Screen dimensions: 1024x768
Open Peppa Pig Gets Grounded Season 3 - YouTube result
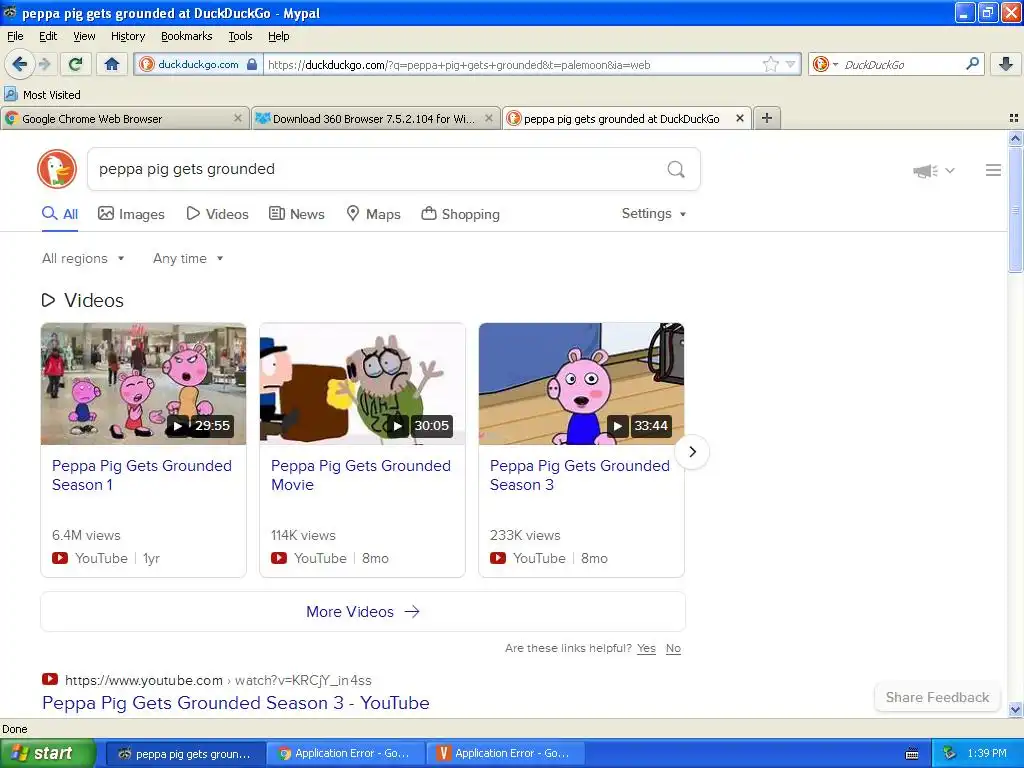[236, 703]
